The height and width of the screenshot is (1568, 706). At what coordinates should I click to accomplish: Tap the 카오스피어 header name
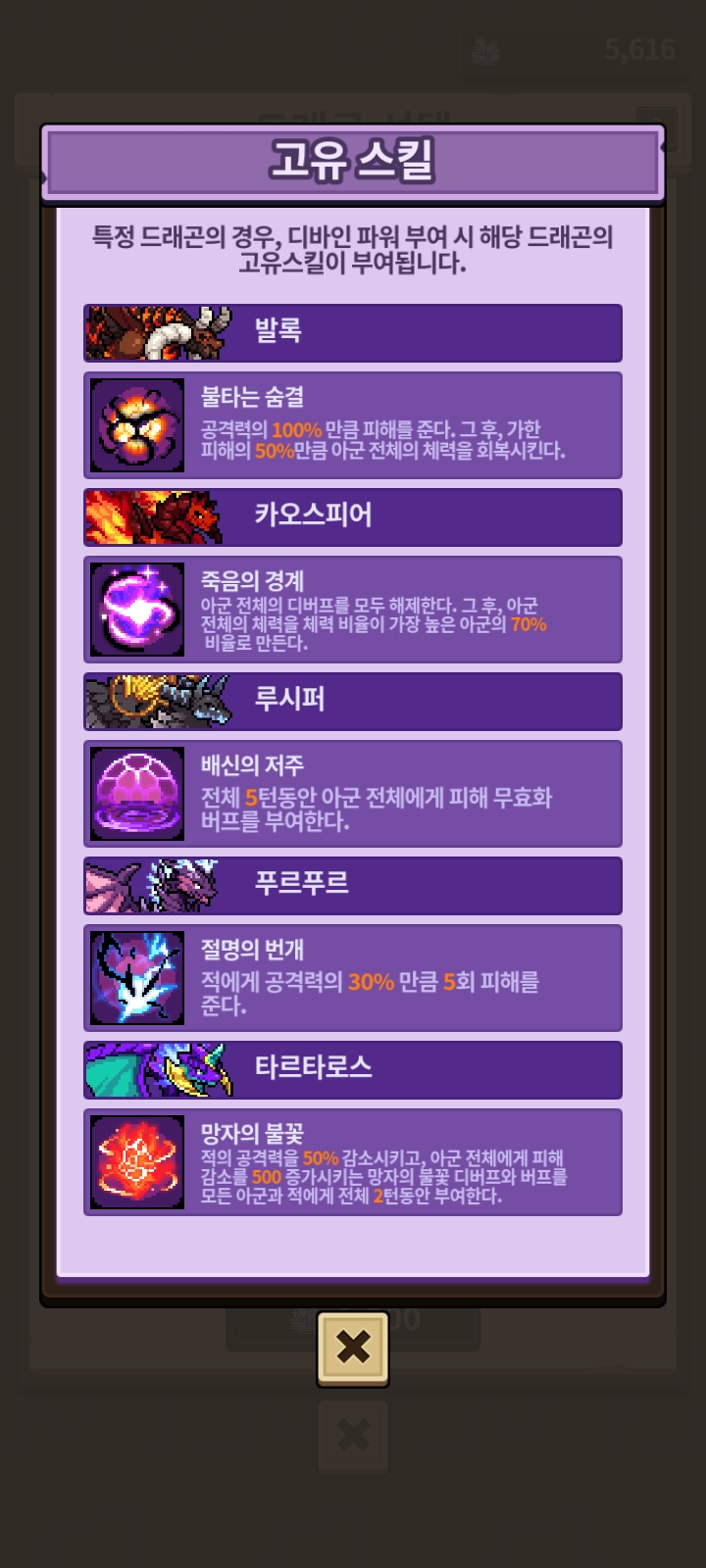click(x=314, y=515)
